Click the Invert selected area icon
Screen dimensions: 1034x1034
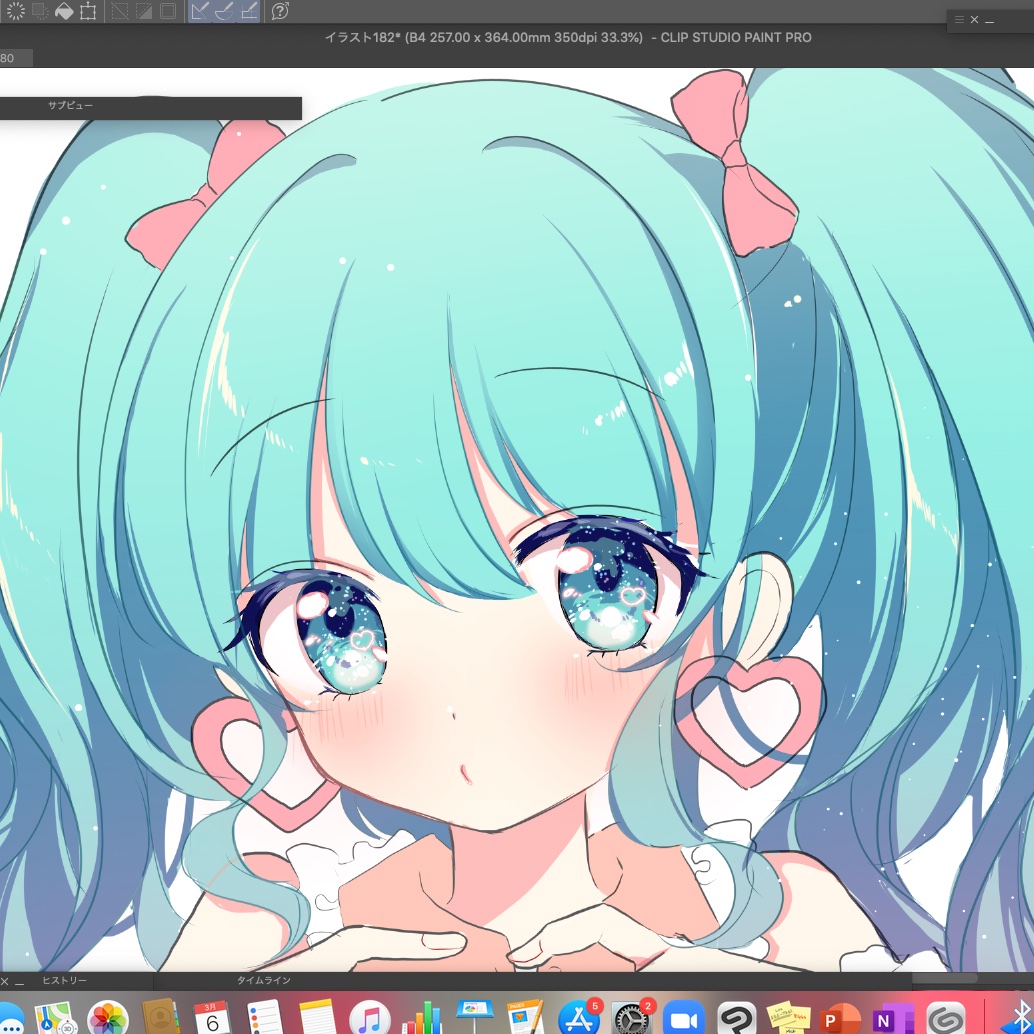tap(144, 11)
